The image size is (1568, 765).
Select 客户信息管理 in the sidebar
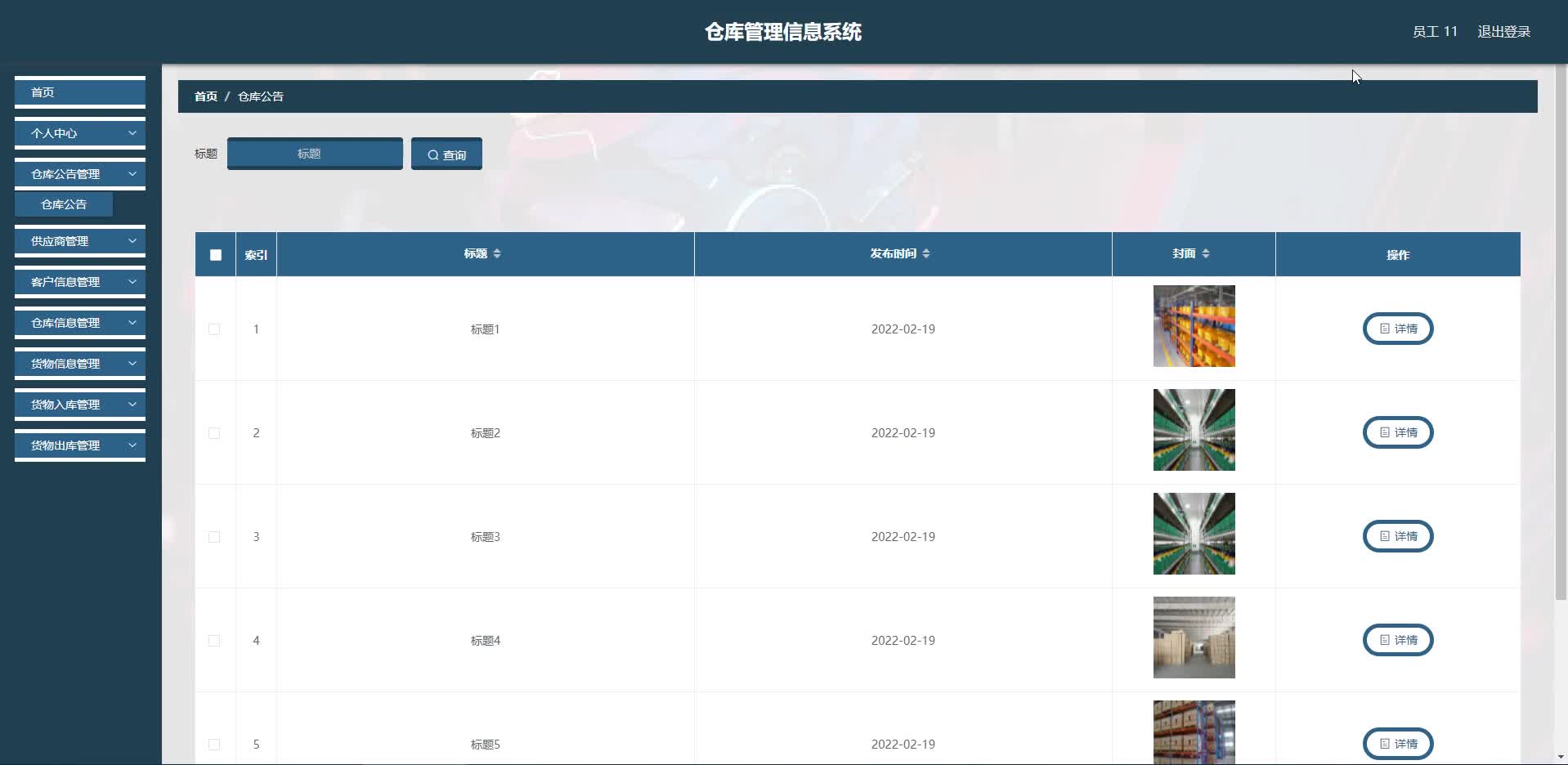[79, 281]
